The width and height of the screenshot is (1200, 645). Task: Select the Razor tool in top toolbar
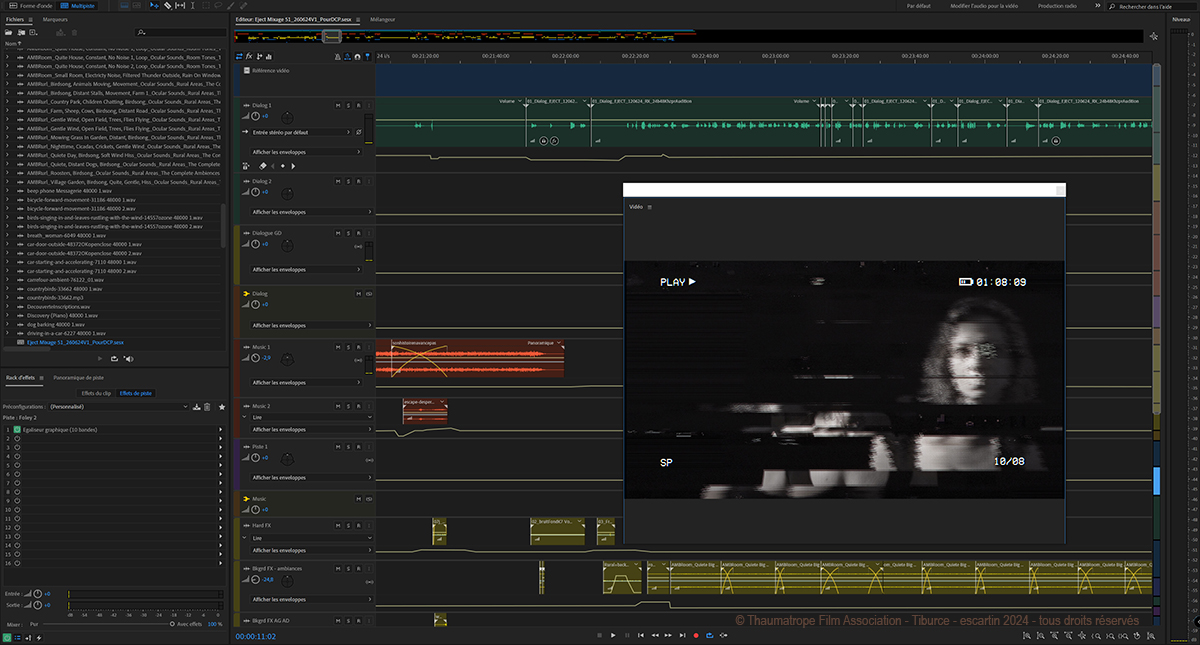pyautogui.click(x=168, y=6)
